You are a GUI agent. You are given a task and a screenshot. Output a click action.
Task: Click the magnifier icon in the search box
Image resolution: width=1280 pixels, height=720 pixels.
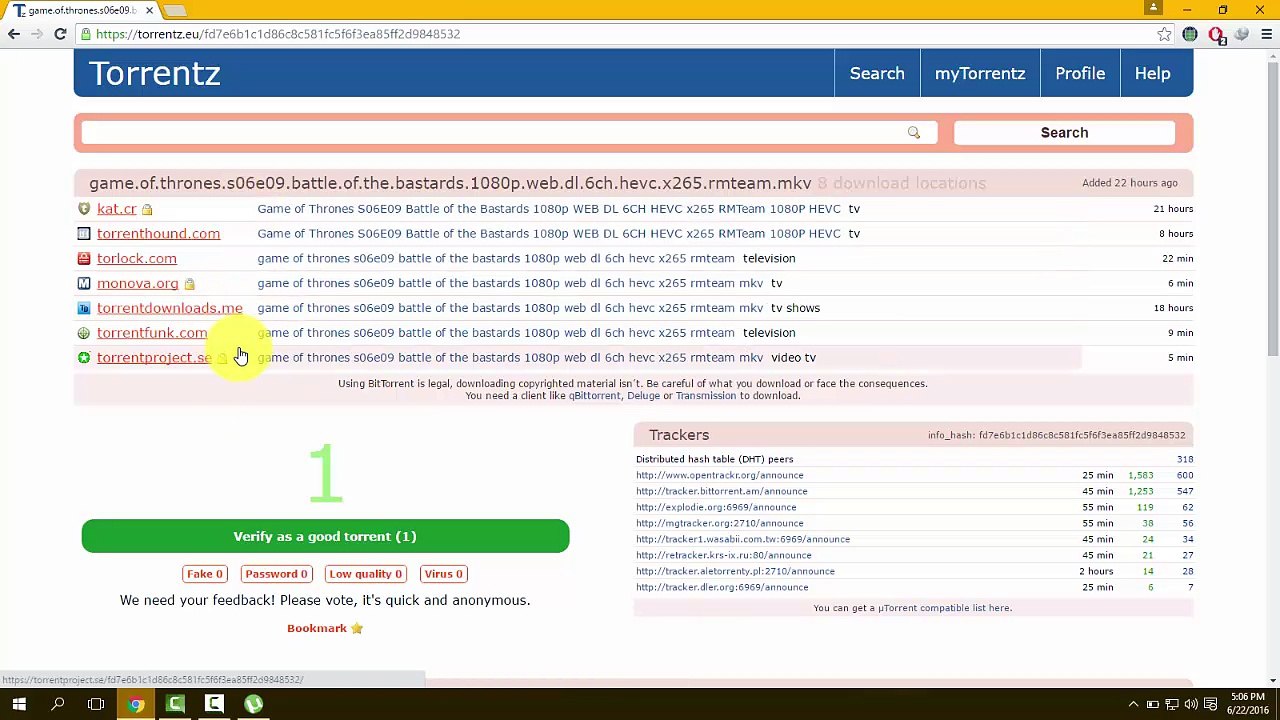coord(914,133)
